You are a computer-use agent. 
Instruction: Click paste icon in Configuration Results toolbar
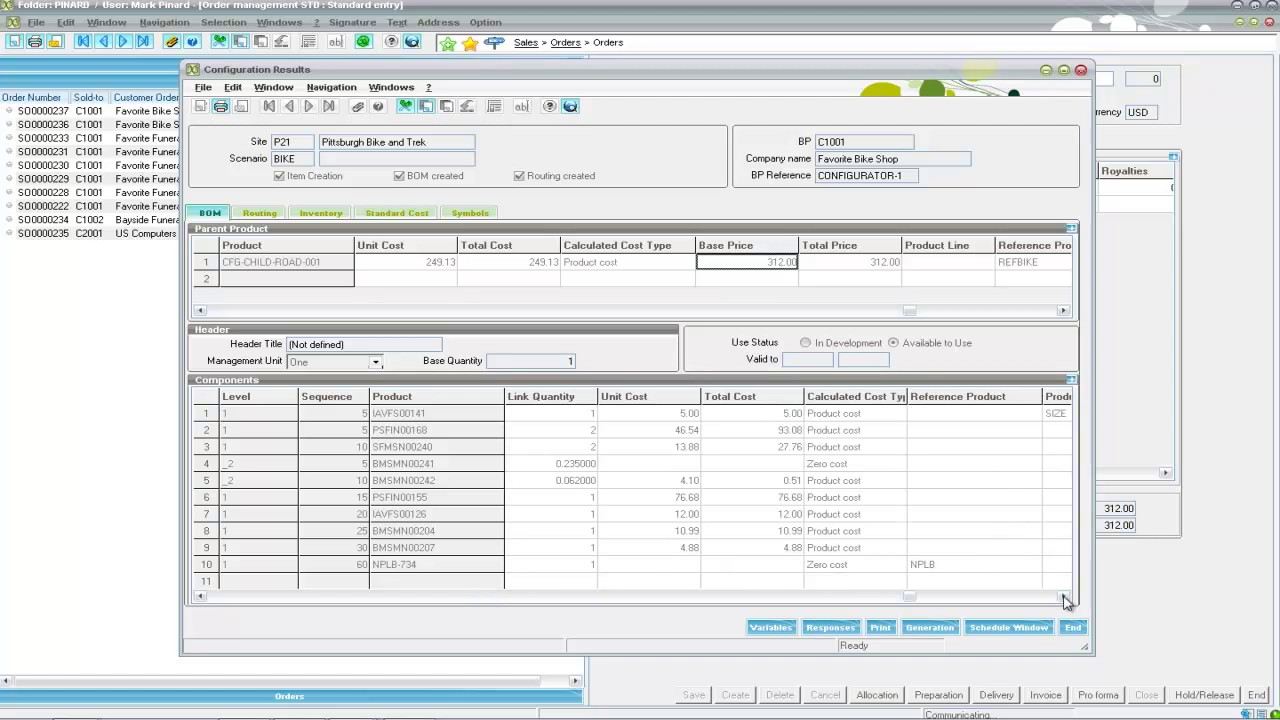point(446,106)
